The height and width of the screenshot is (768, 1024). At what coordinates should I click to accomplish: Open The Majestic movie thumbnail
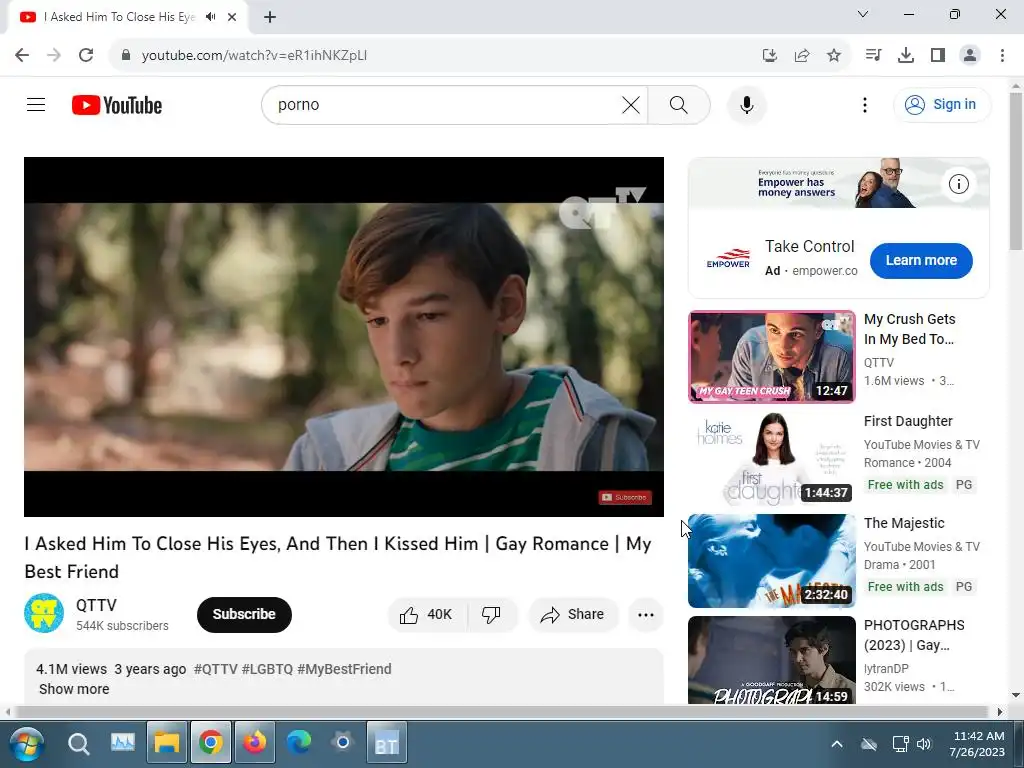click(771, 561)
